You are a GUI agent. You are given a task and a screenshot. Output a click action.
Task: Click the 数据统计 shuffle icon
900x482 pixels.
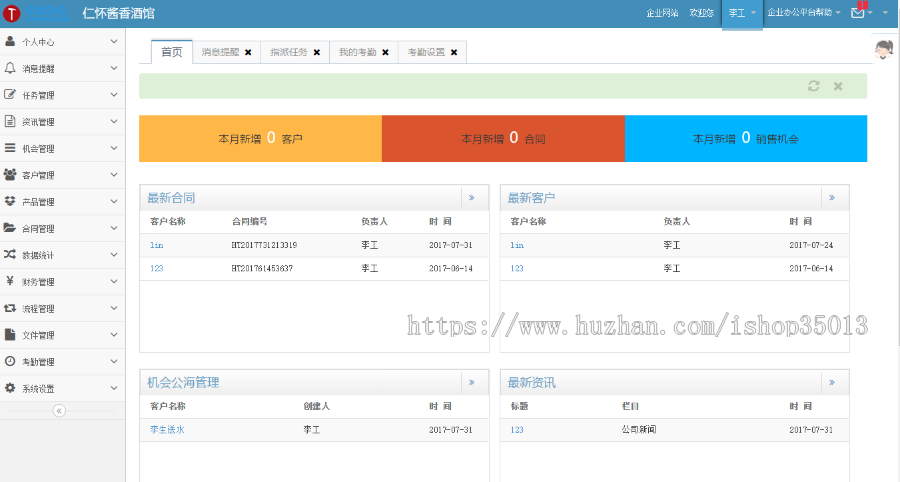pos(10,254)
